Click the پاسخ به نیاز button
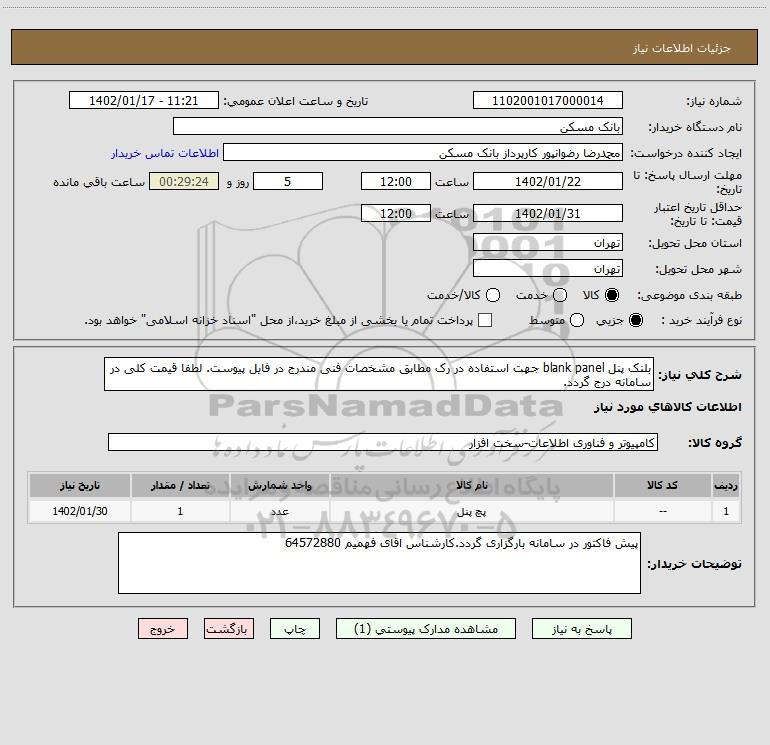 [x=582, y=629]
